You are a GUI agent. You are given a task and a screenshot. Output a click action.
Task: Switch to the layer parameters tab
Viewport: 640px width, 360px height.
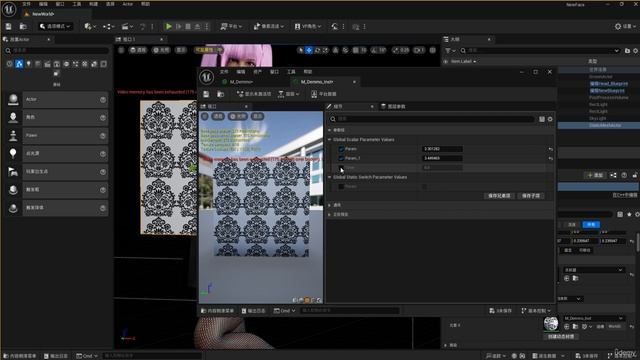point(393,107)
